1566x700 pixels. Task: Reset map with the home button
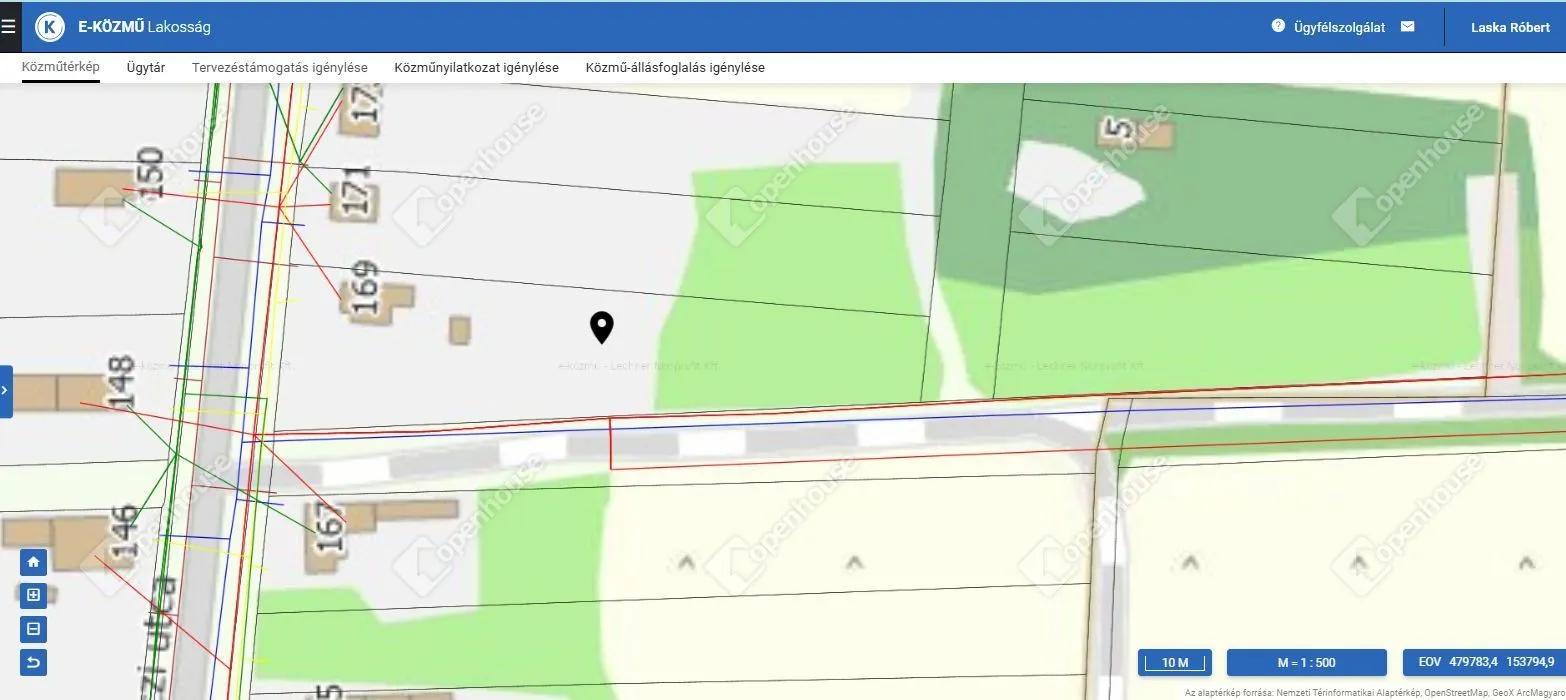(33, 562)
